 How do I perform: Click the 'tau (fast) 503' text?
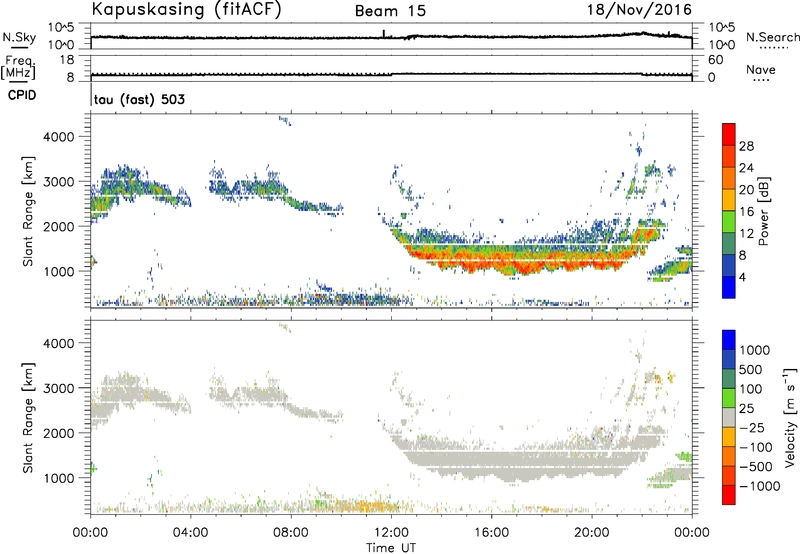[x=139, y=99]
